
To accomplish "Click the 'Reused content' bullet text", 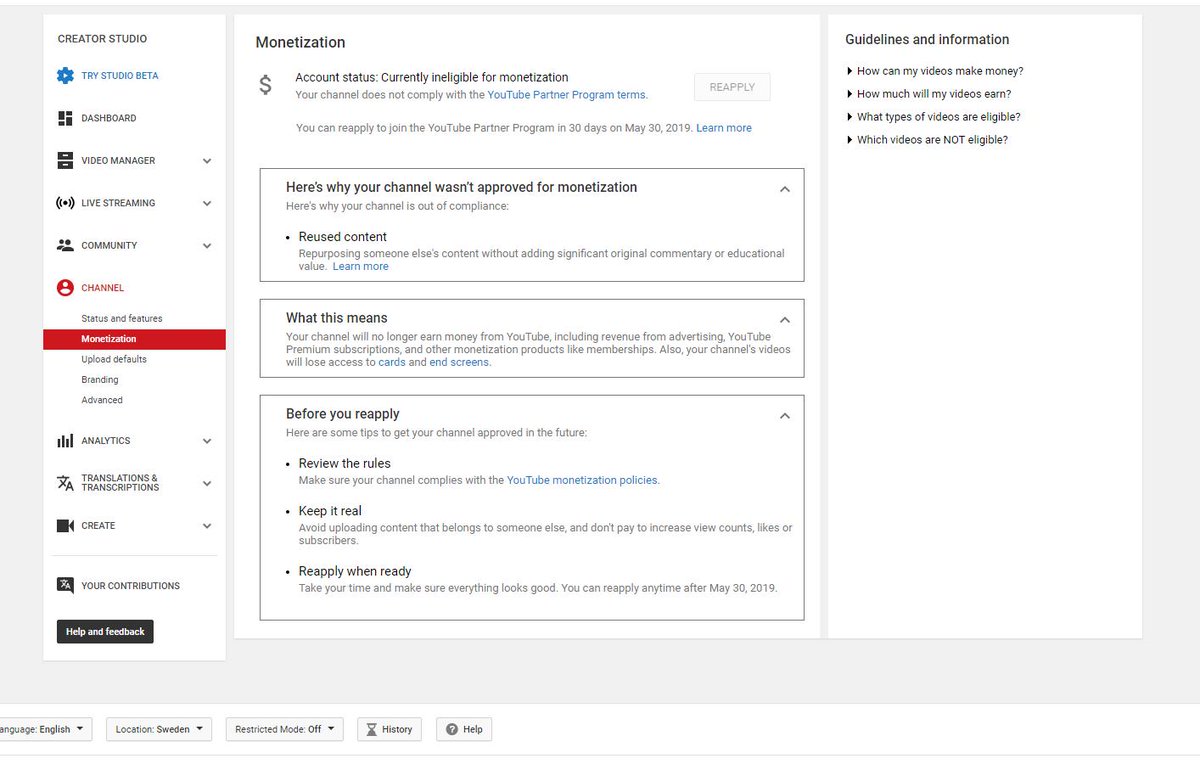I will (343, 237).
